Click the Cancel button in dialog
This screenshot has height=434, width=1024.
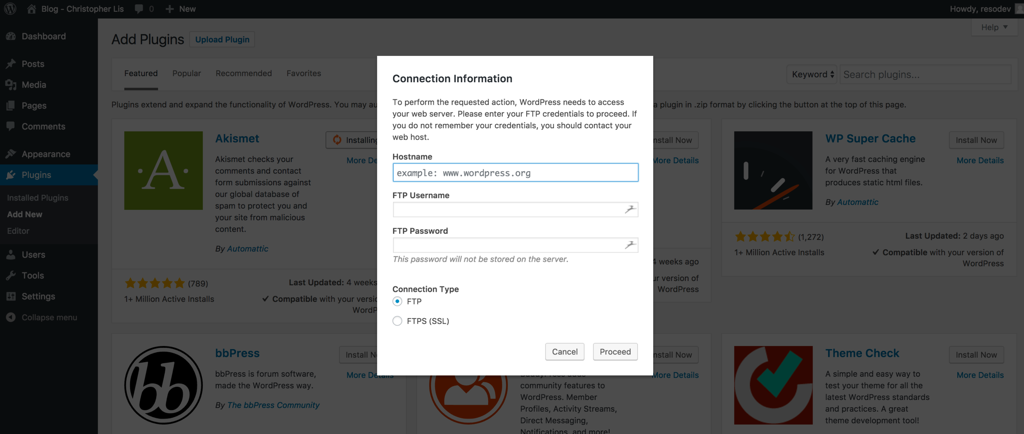coord(564,352)
